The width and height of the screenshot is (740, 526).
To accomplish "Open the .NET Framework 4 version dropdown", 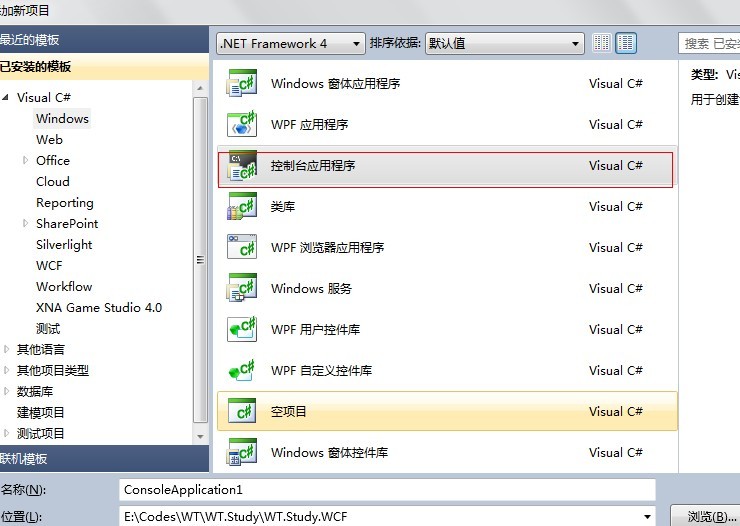I will pos(291,43).
